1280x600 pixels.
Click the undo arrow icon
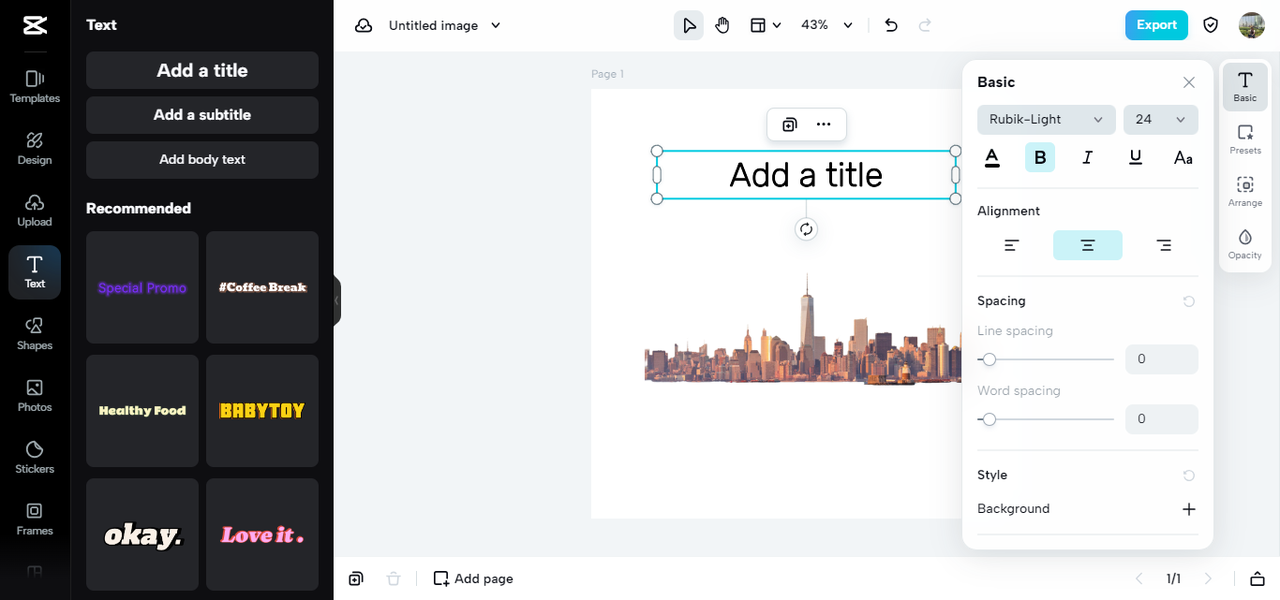891,25
